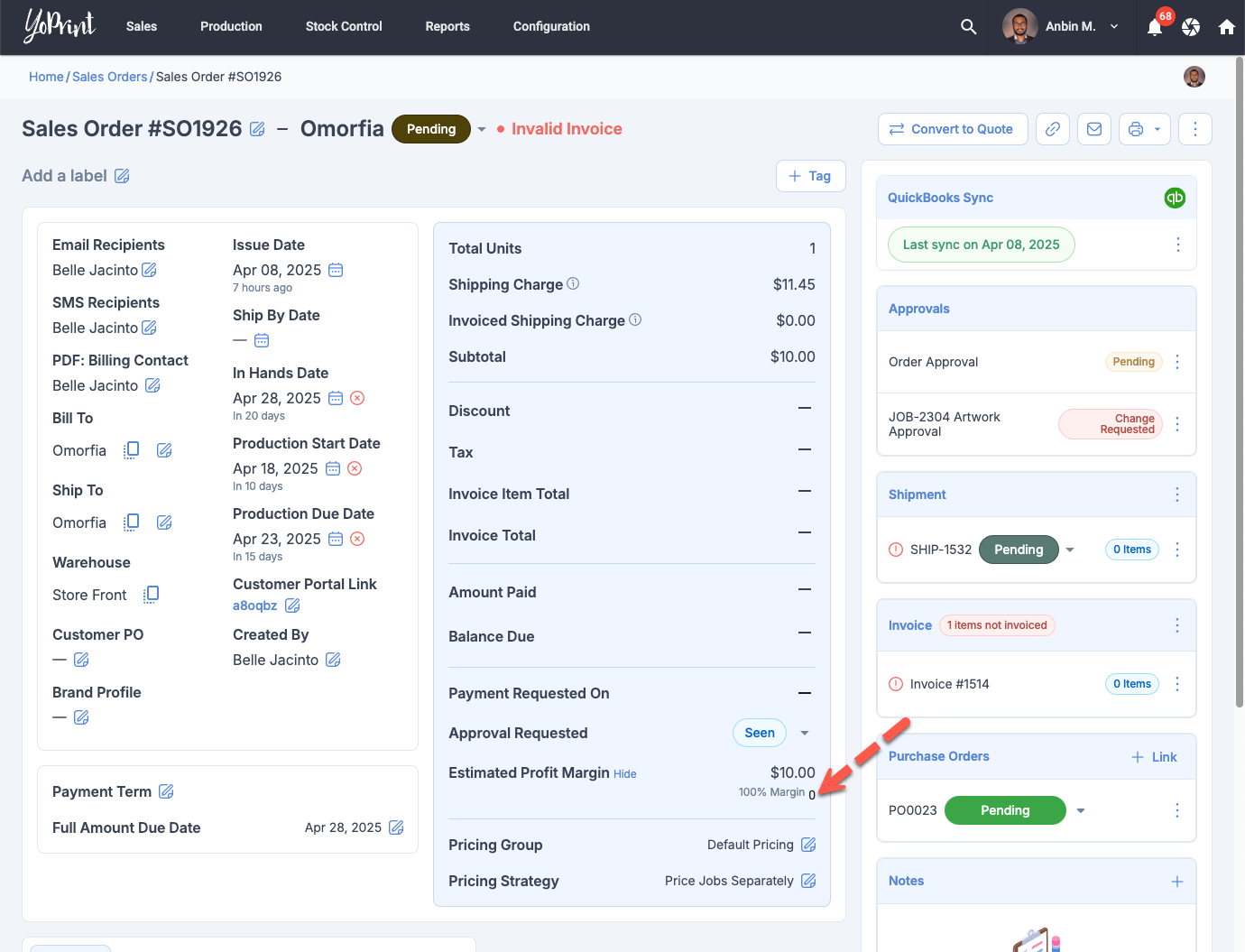Open the print options dropdown
Viewport: 1245px width, 952px height.
point(1157,129)
